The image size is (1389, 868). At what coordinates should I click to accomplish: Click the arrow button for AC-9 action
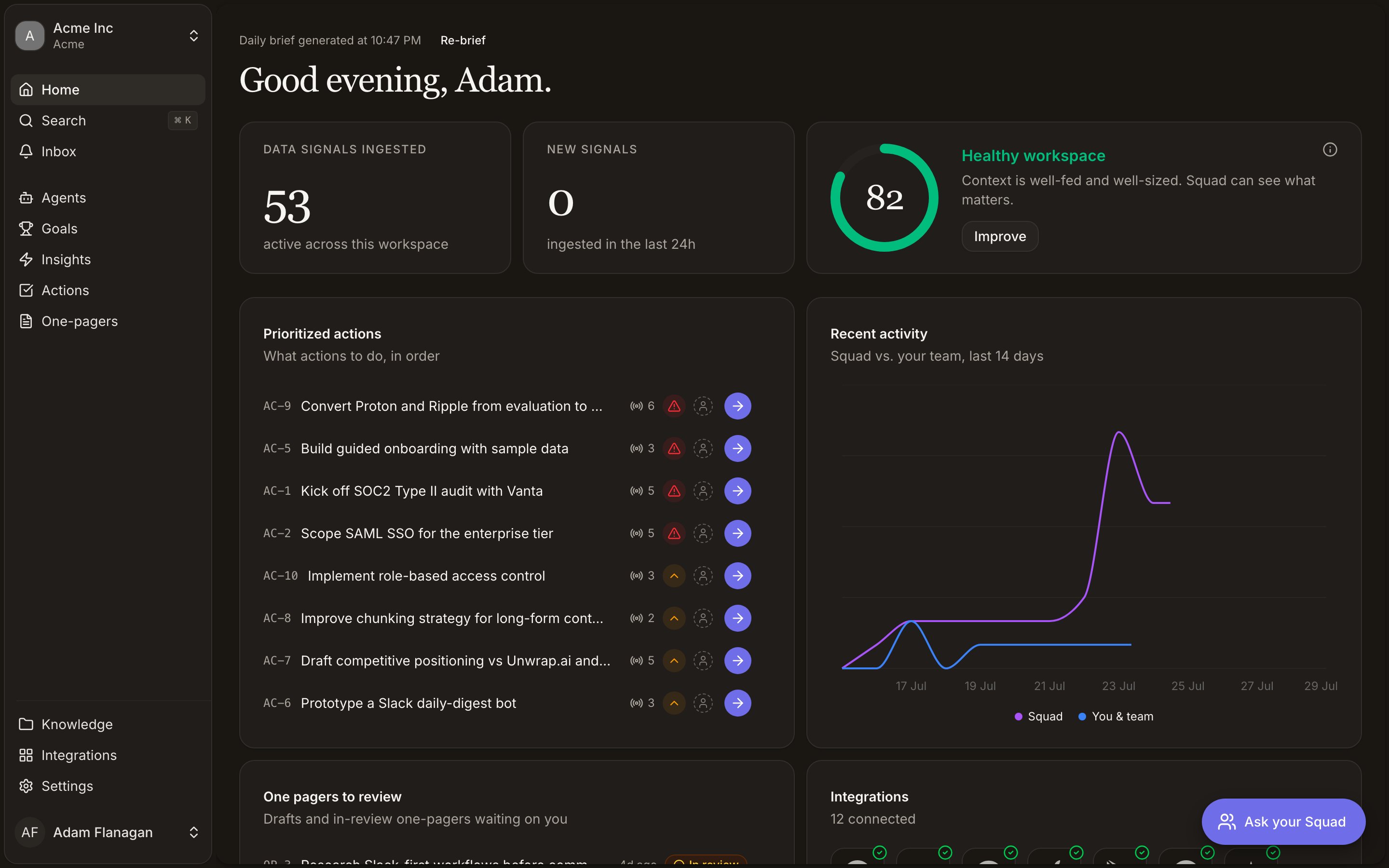737,406
